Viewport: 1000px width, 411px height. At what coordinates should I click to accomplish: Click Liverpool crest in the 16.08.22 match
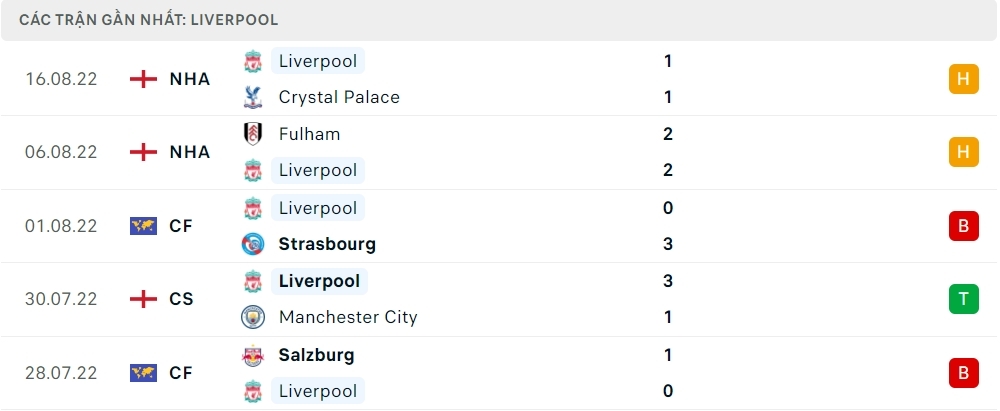point(252,61)
